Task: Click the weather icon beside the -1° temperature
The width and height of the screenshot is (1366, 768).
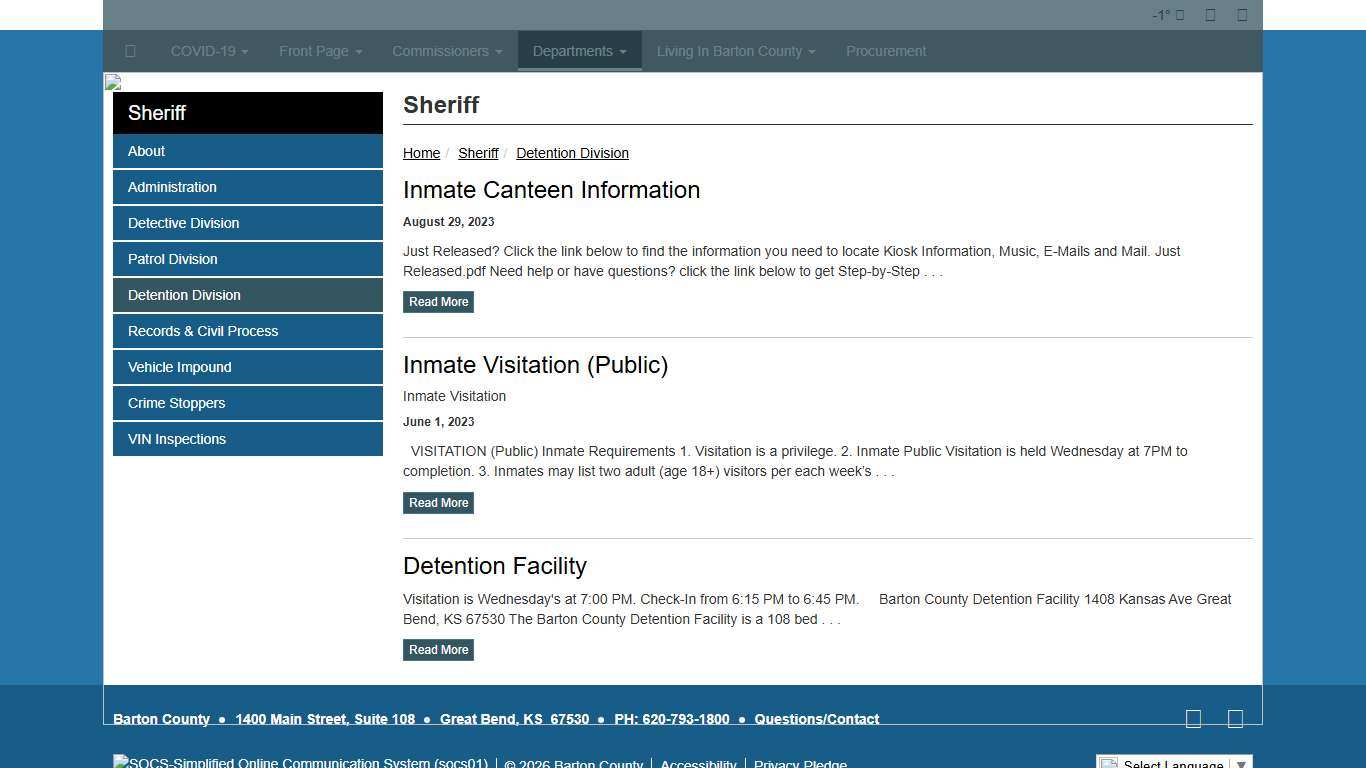Action: coord(1180,15)
